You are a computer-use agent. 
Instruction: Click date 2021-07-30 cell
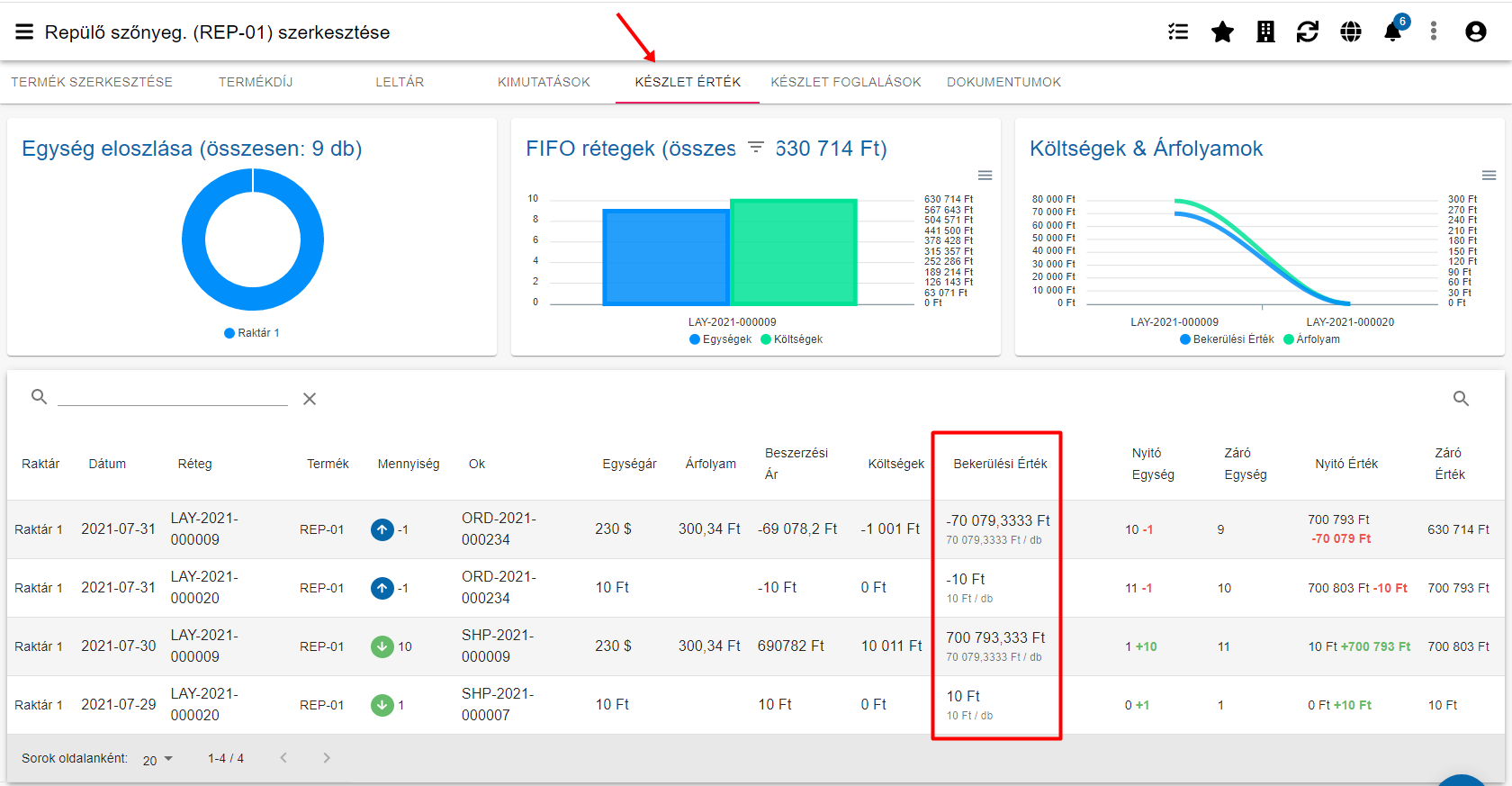click(x=118, y=646)
